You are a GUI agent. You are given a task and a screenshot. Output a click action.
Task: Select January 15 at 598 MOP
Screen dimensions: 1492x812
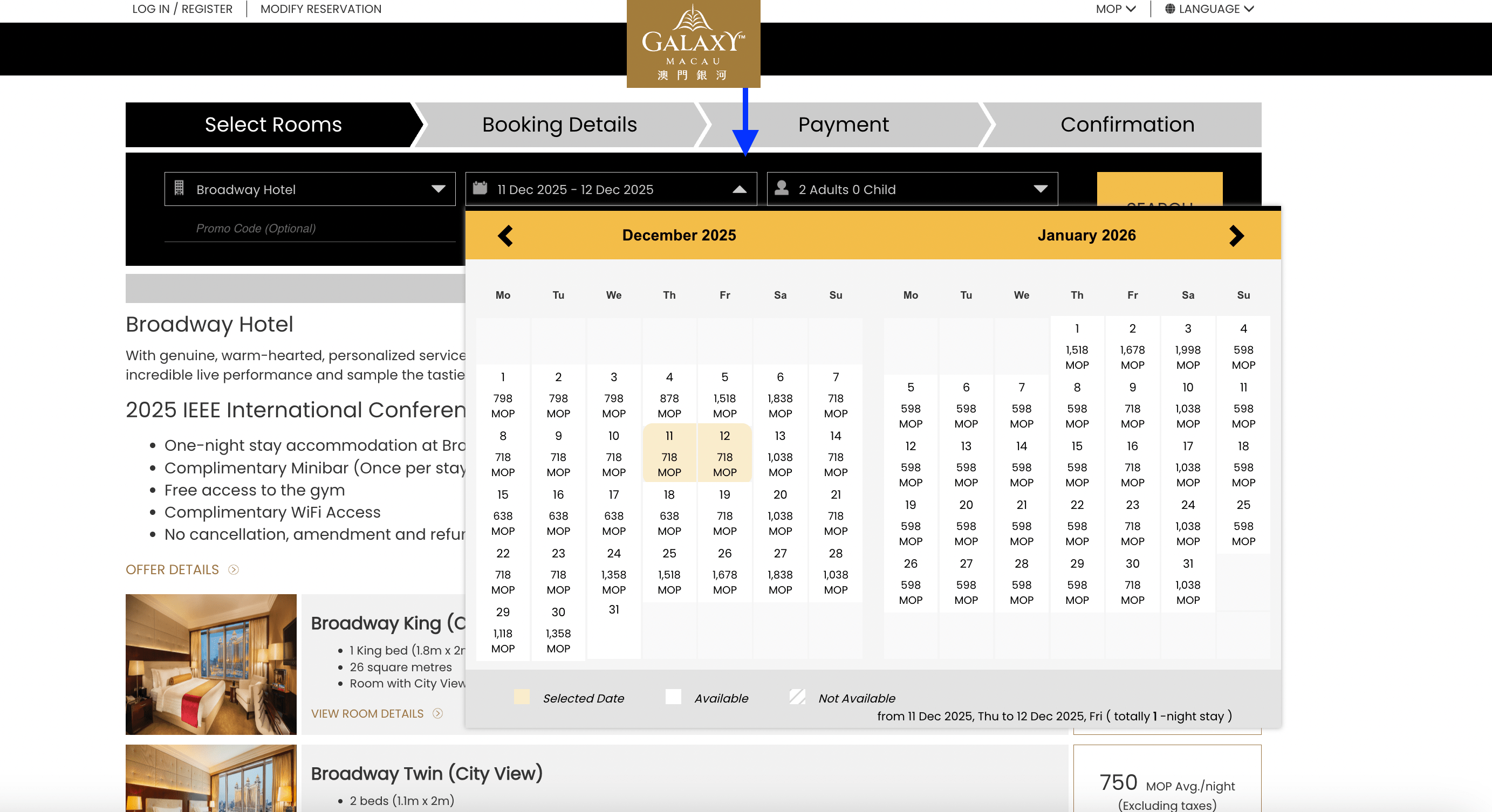click(1077, 464)
